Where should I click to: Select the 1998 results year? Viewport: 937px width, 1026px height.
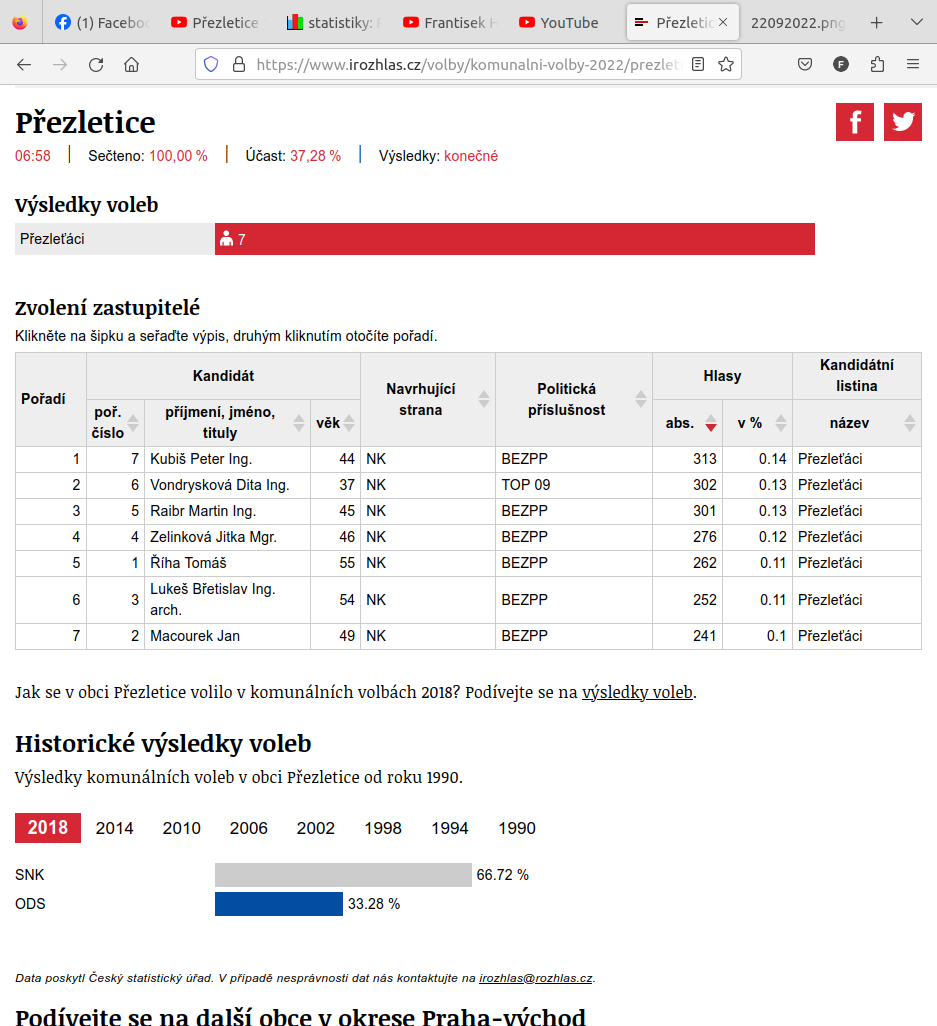383,828
